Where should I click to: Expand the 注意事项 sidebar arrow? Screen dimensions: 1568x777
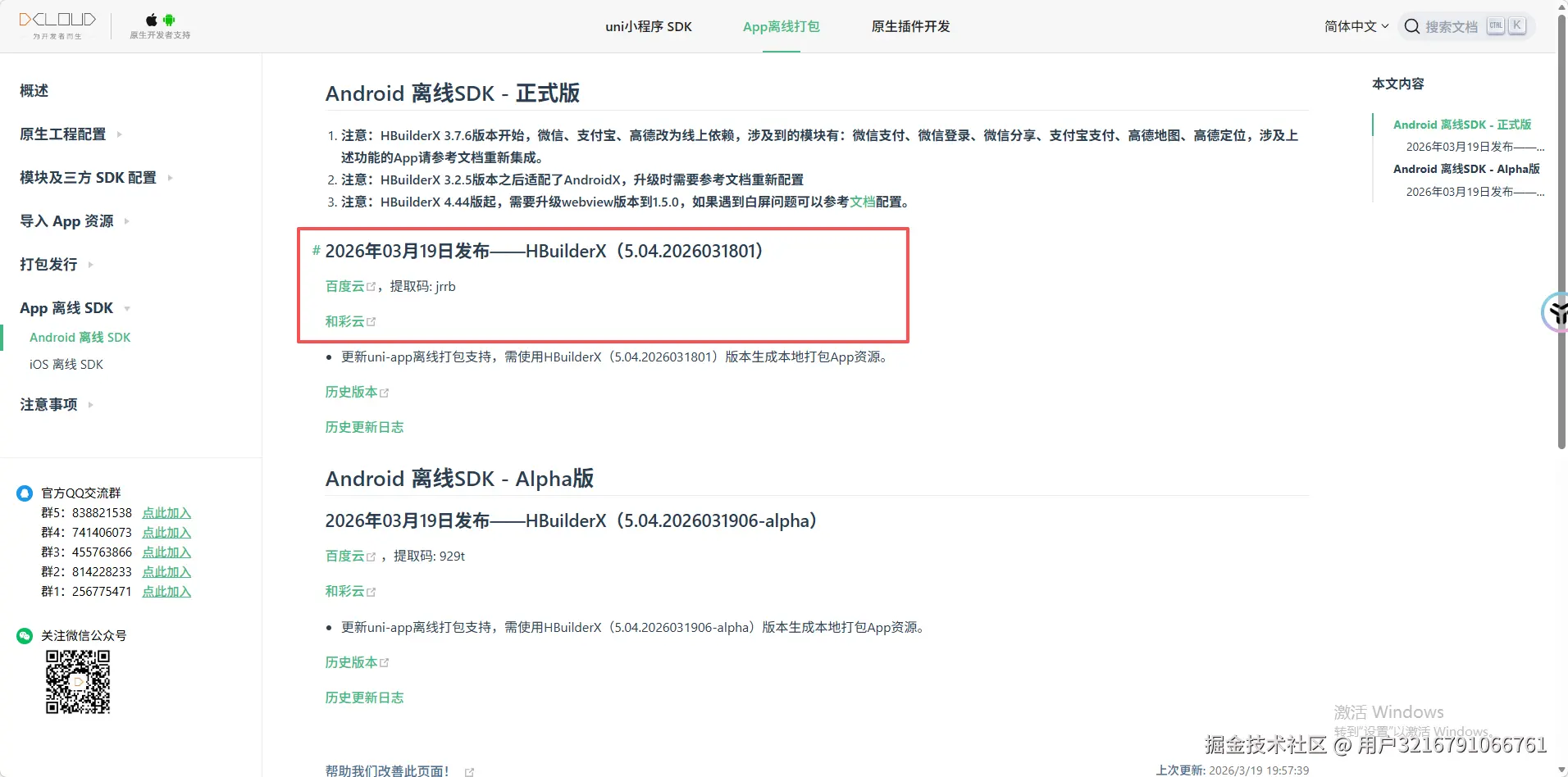(x=91, y=405)
